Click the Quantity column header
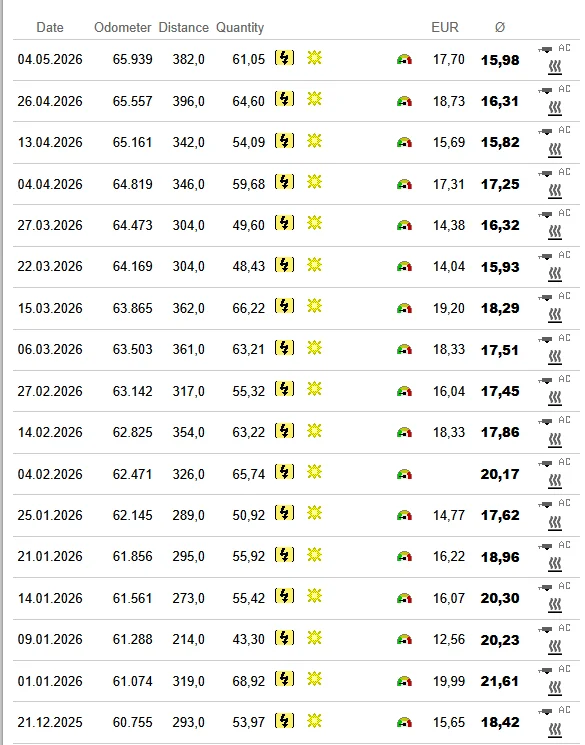The image size is (585, 745). click(x=240, y=28)
